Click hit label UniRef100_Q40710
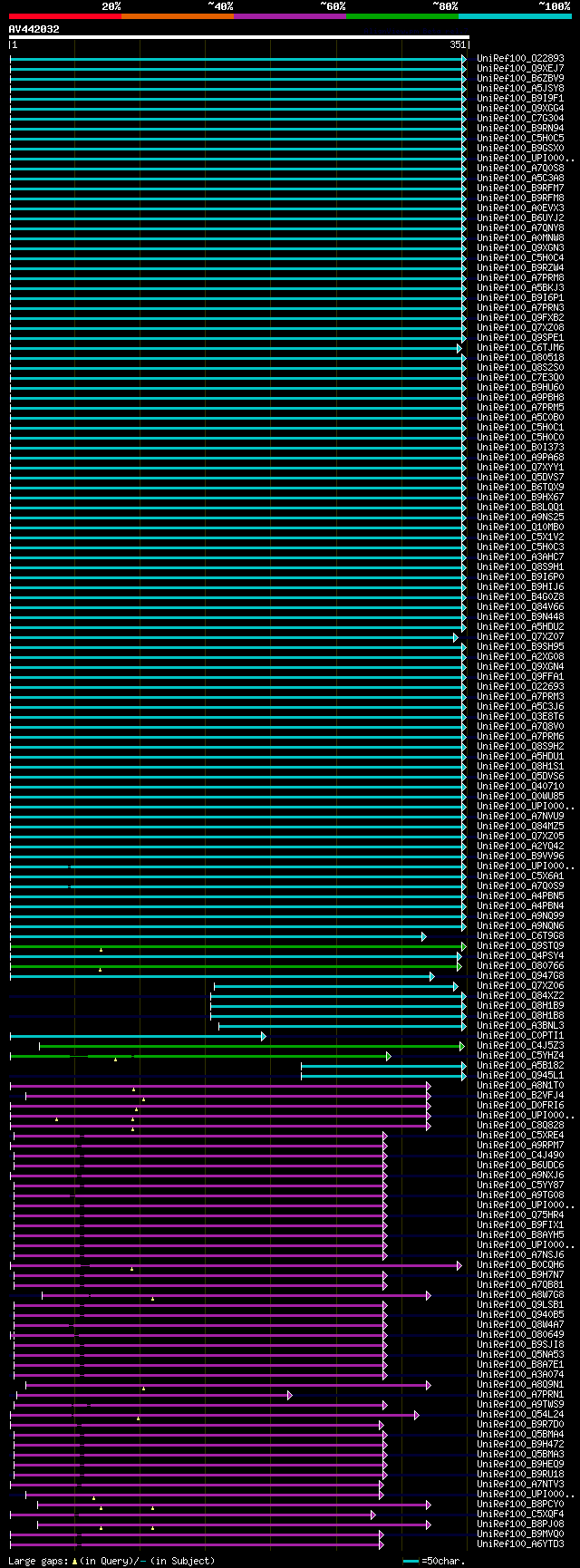This screenshot has width=580, height=1568. [x=520, y=787]
